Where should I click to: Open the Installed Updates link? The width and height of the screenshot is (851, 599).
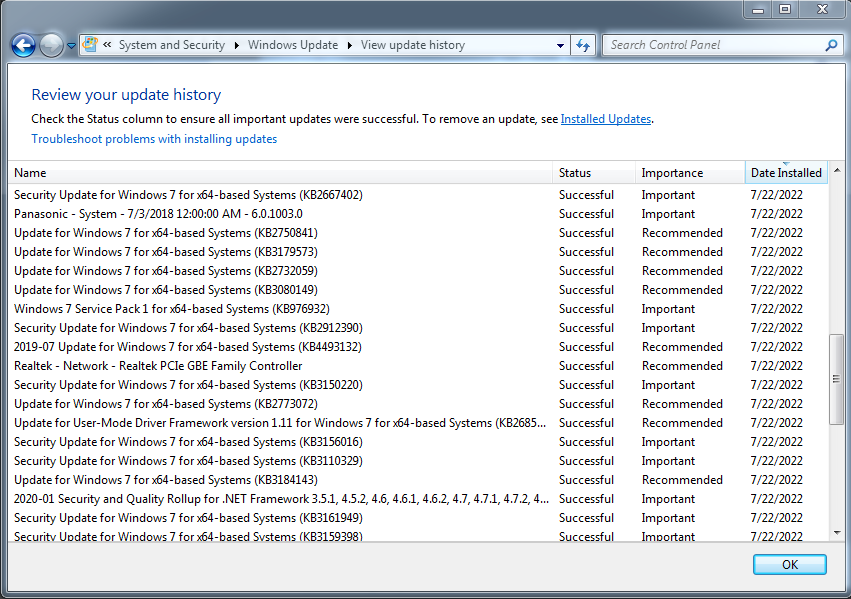606,119
